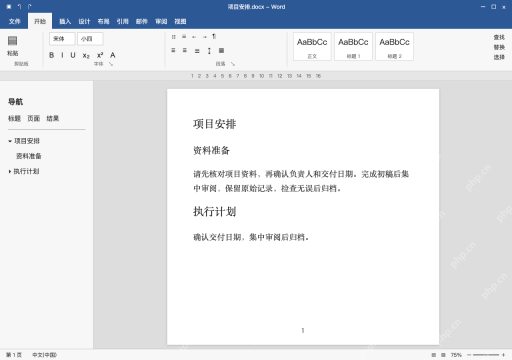Toggle bold formatting with B
Image resolution: width=512 pixels, height=360 pixels.
point(51,55)
